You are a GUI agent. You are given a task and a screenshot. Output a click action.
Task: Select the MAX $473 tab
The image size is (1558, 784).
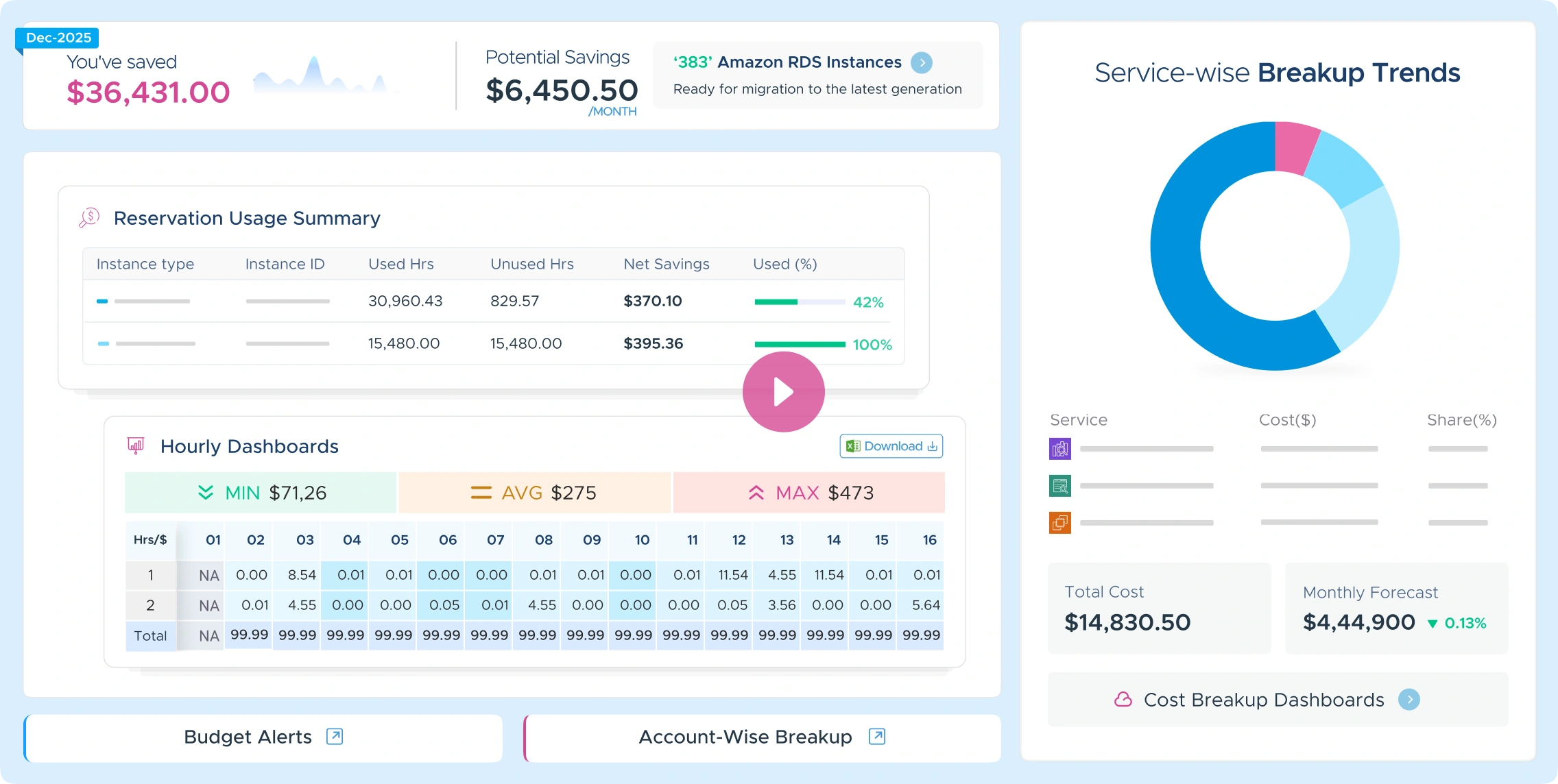[809, 493]
